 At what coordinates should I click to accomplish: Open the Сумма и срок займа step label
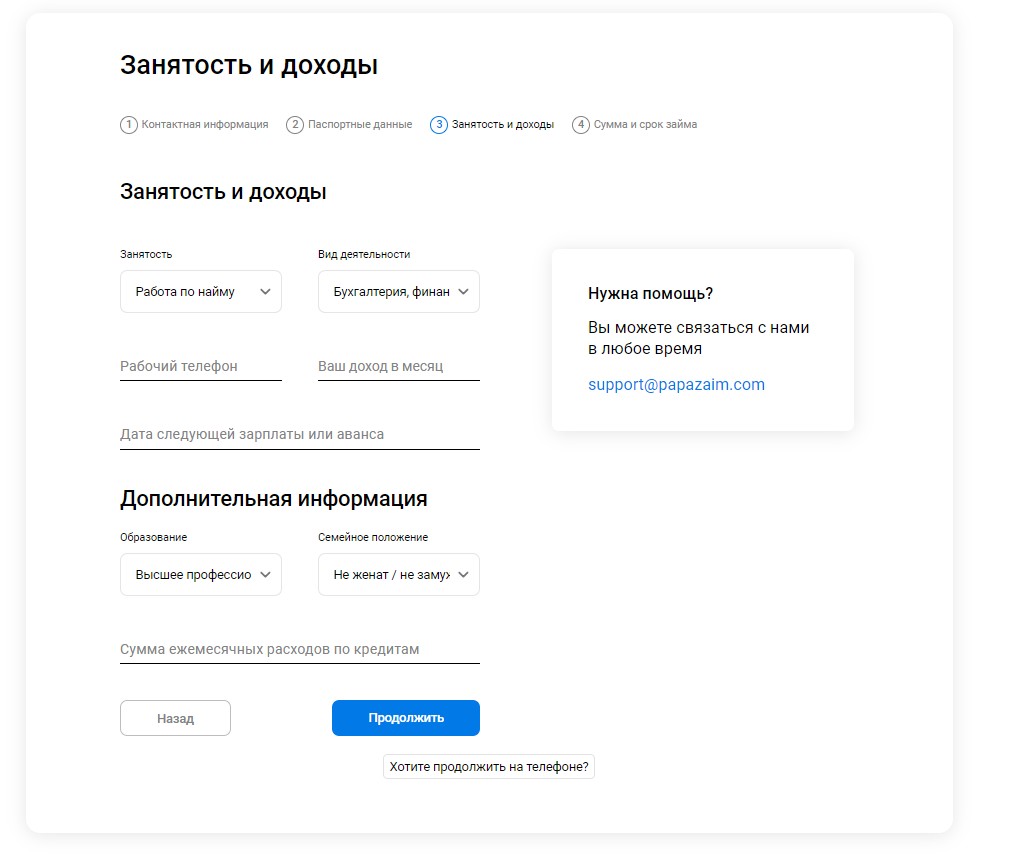pyautogui.click(x=645, y=125)
